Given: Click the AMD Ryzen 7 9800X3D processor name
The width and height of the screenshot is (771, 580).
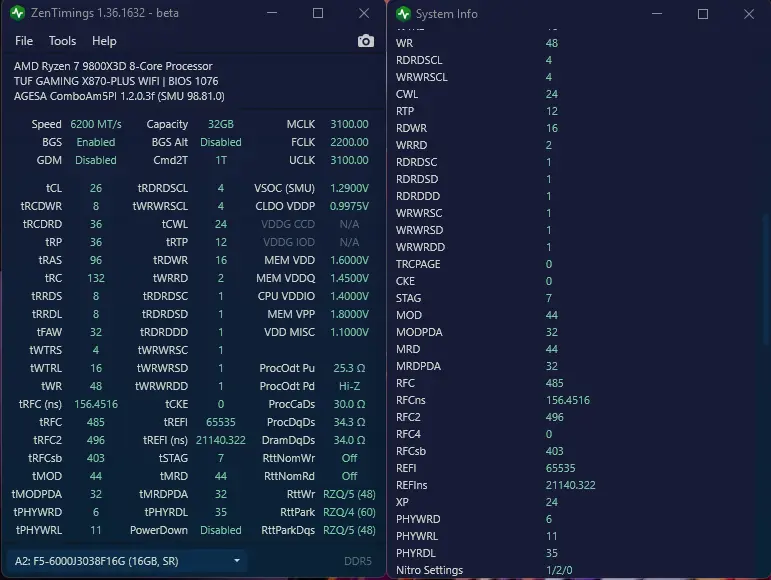Looking at the screenshot, I should 113,66.
